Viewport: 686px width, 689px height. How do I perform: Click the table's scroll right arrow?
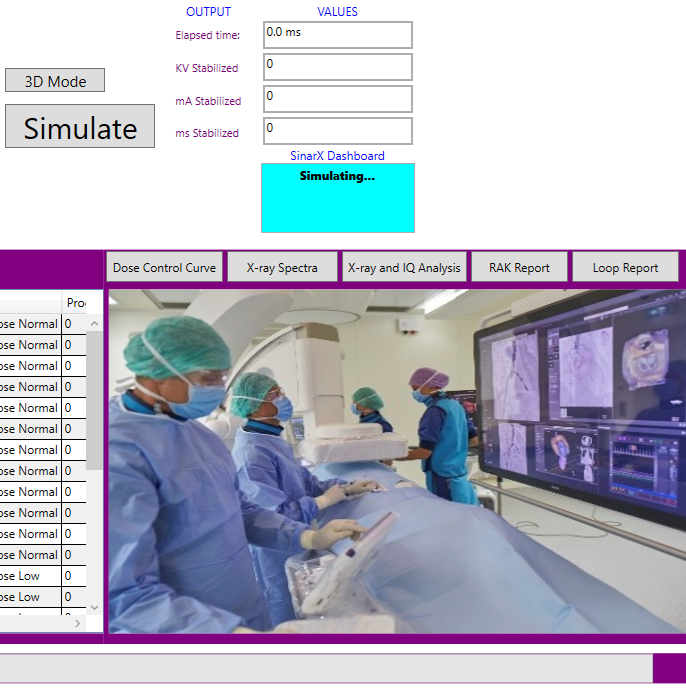pos(78,623)
